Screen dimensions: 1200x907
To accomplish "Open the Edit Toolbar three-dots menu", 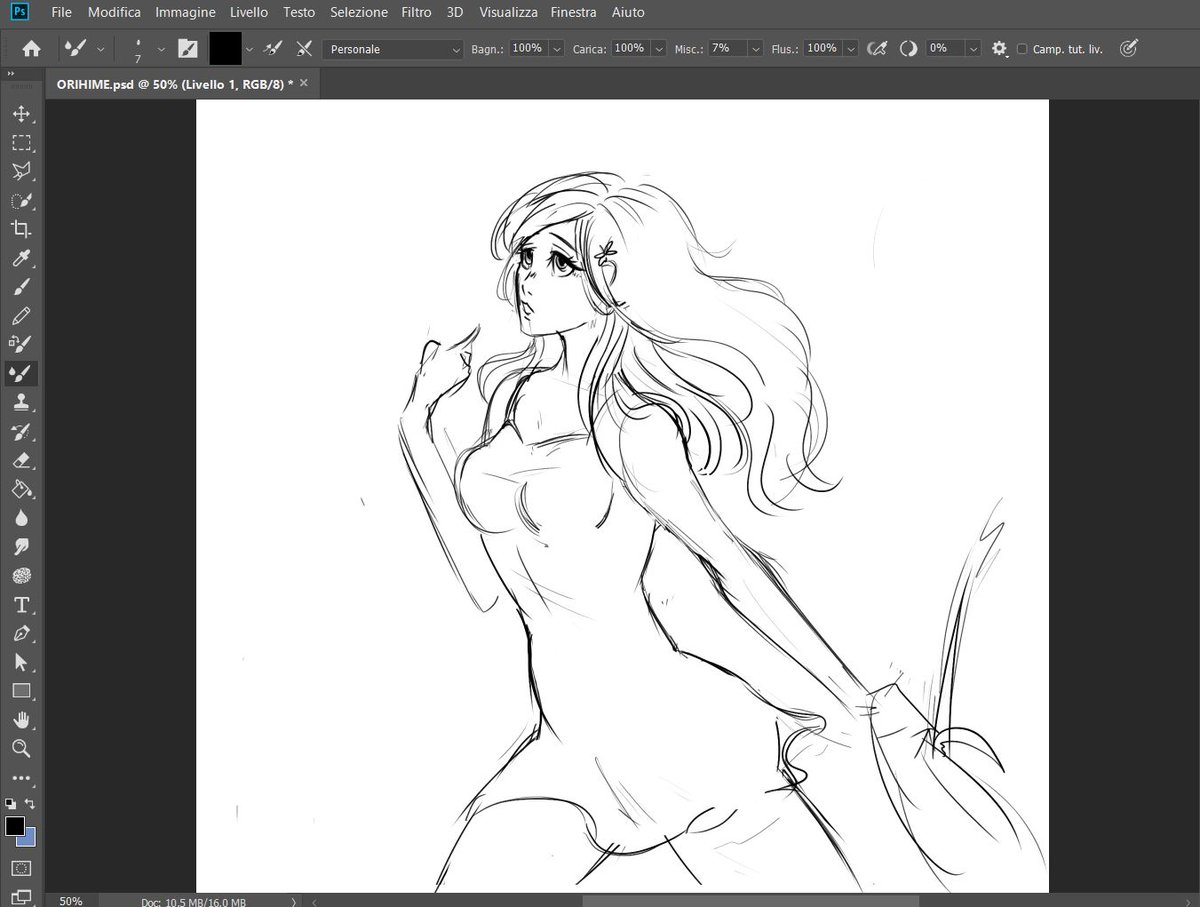I will [21, 778].
